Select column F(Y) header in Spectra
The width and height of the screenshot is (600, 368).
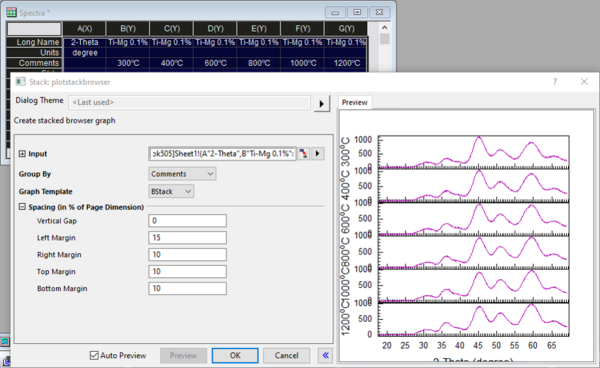click(x=303, y=29)
